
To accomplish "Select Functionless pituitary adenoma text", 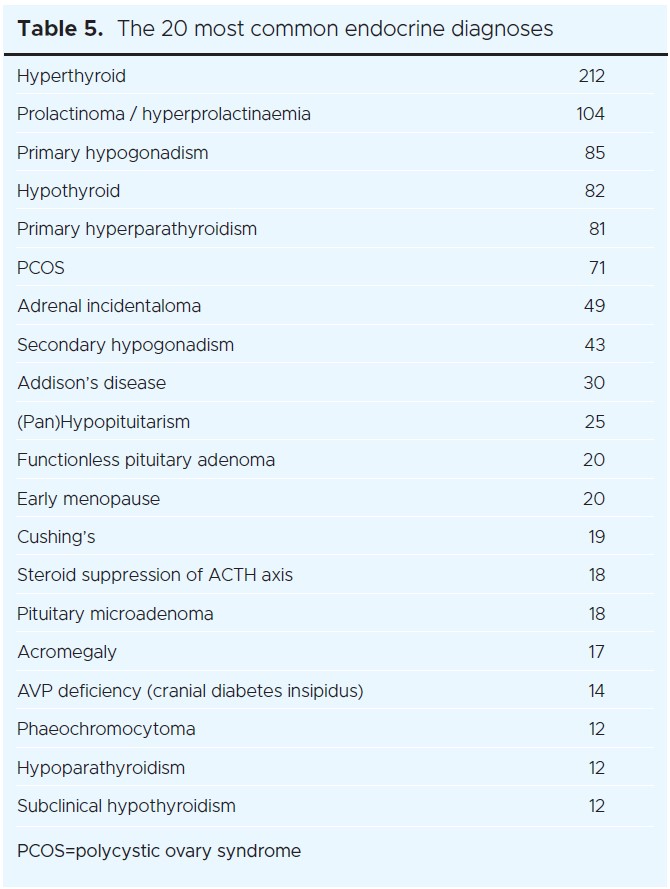I will click(x=146, y=460).
